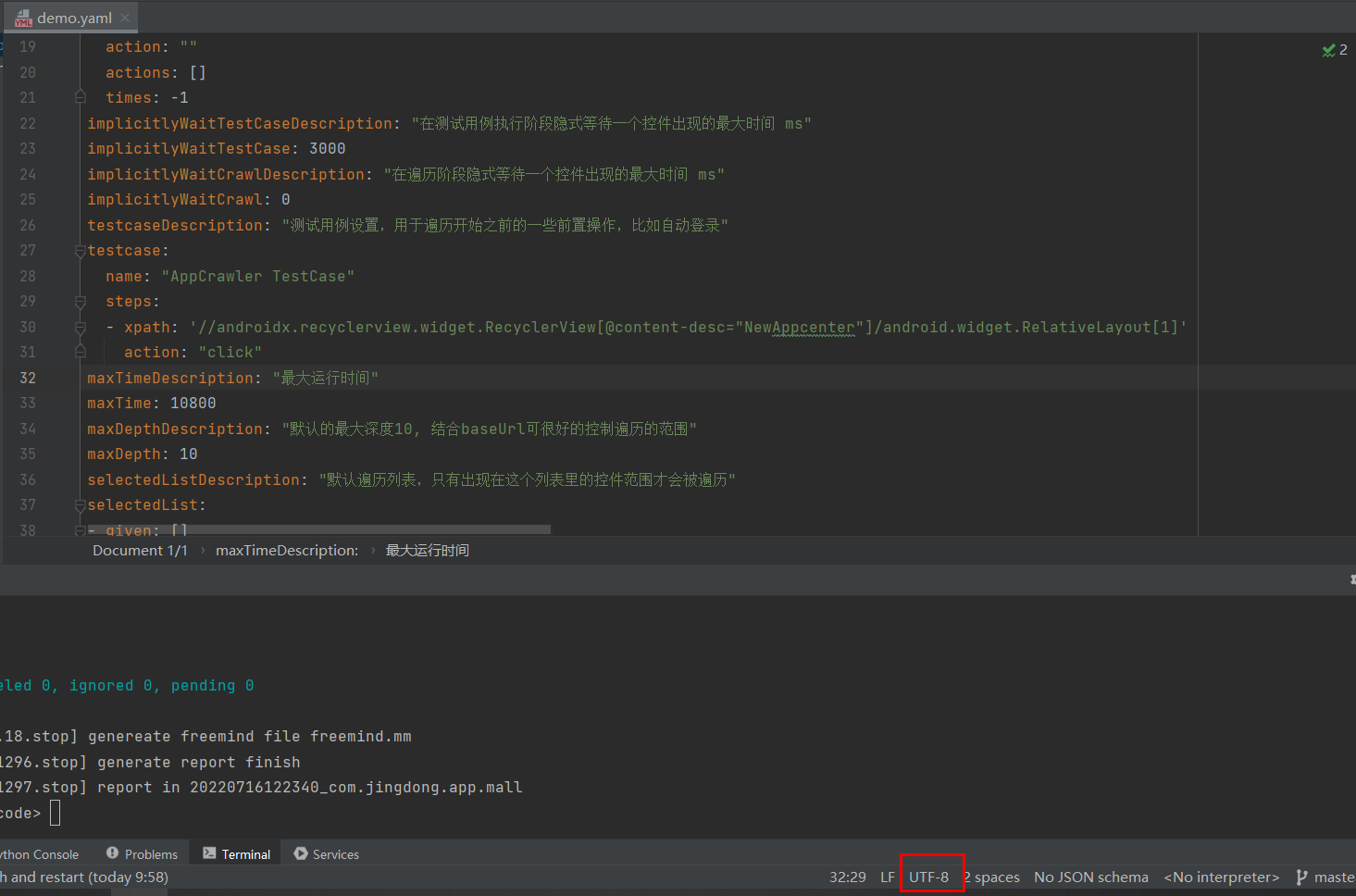This screenshot has height=896, width=1356.
Task: Click terminal line generate report finish
Action: [199, 762]
